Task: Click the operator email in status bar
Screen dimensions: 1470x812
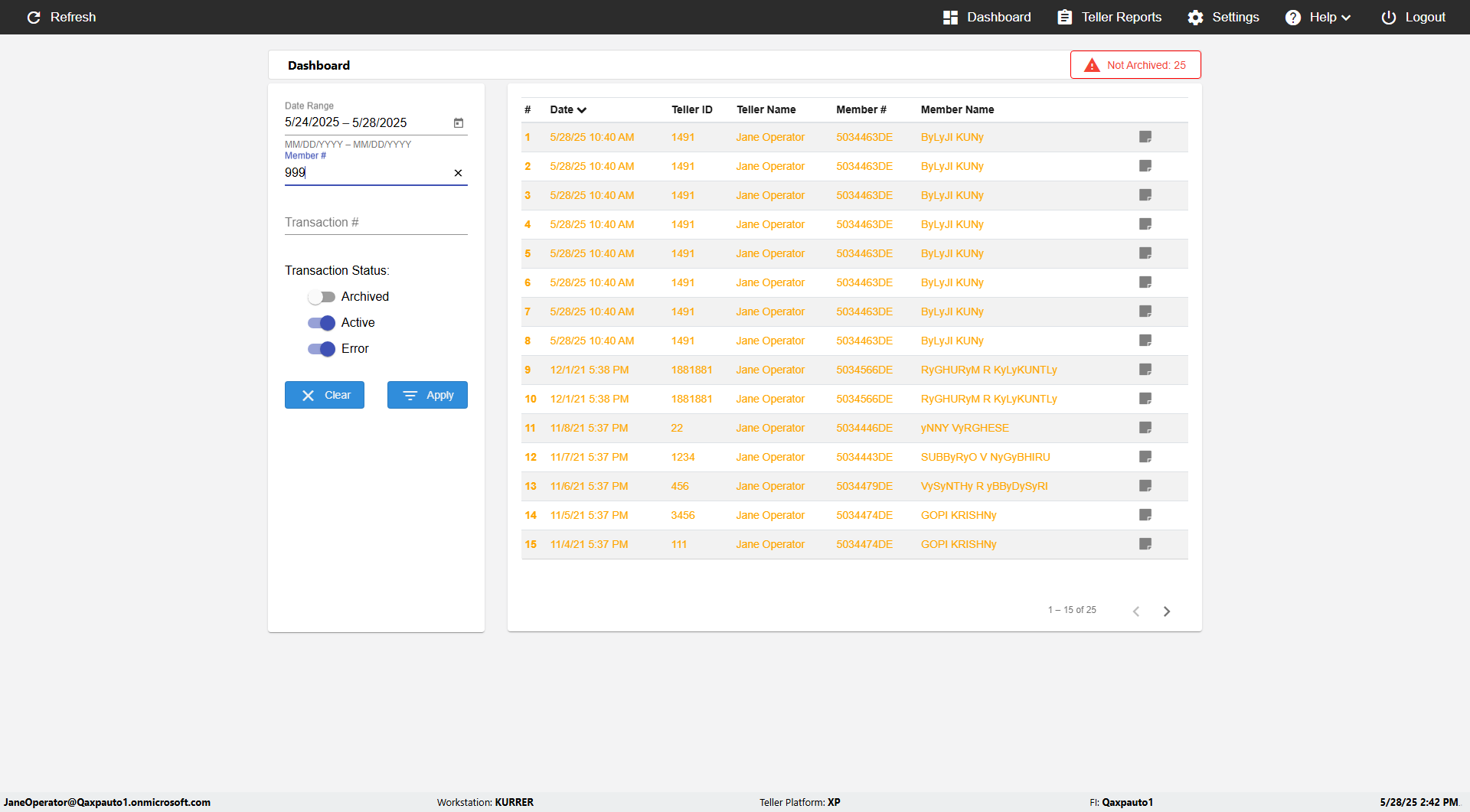Action: tap(107, 802)
